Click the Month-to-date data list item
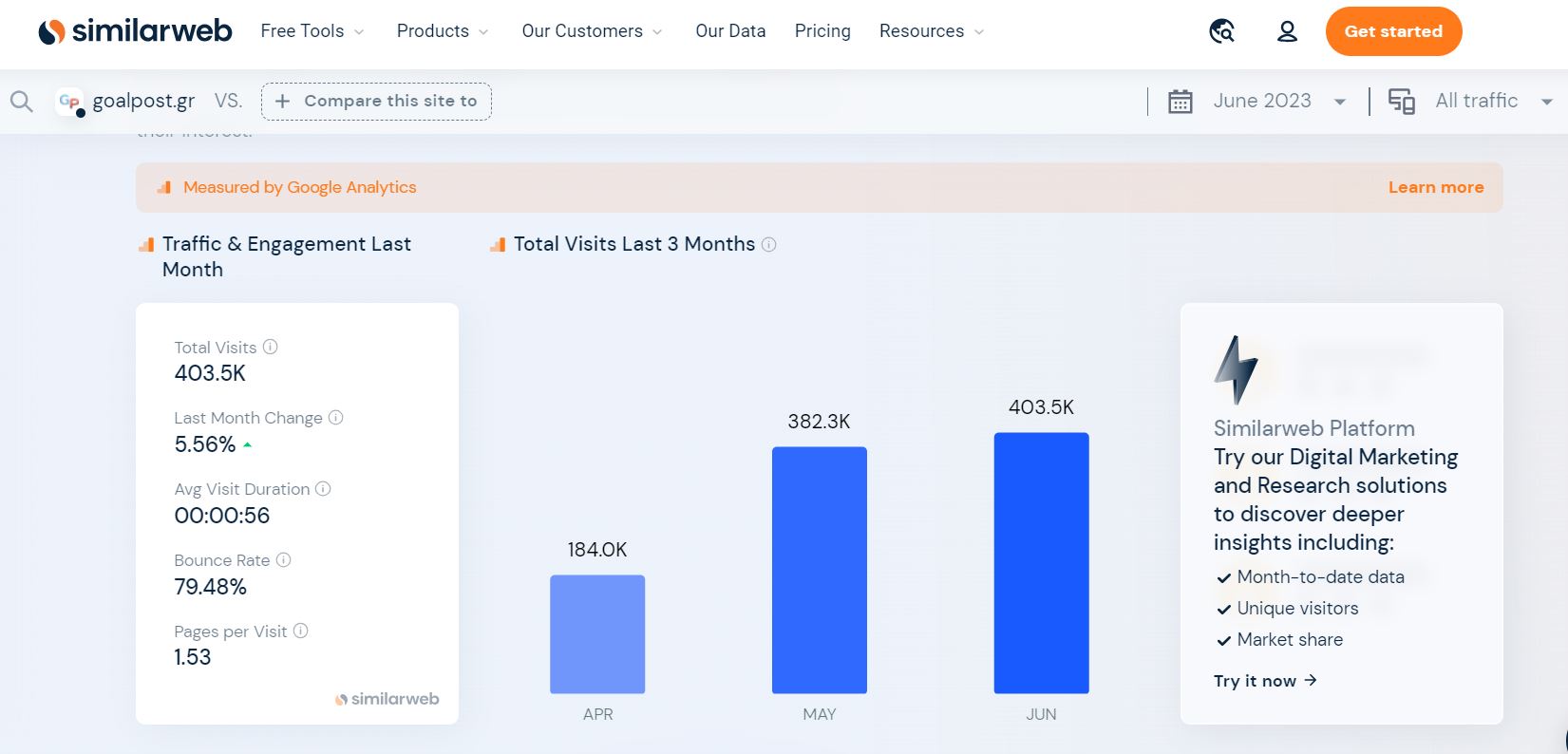 [1311, 576]
